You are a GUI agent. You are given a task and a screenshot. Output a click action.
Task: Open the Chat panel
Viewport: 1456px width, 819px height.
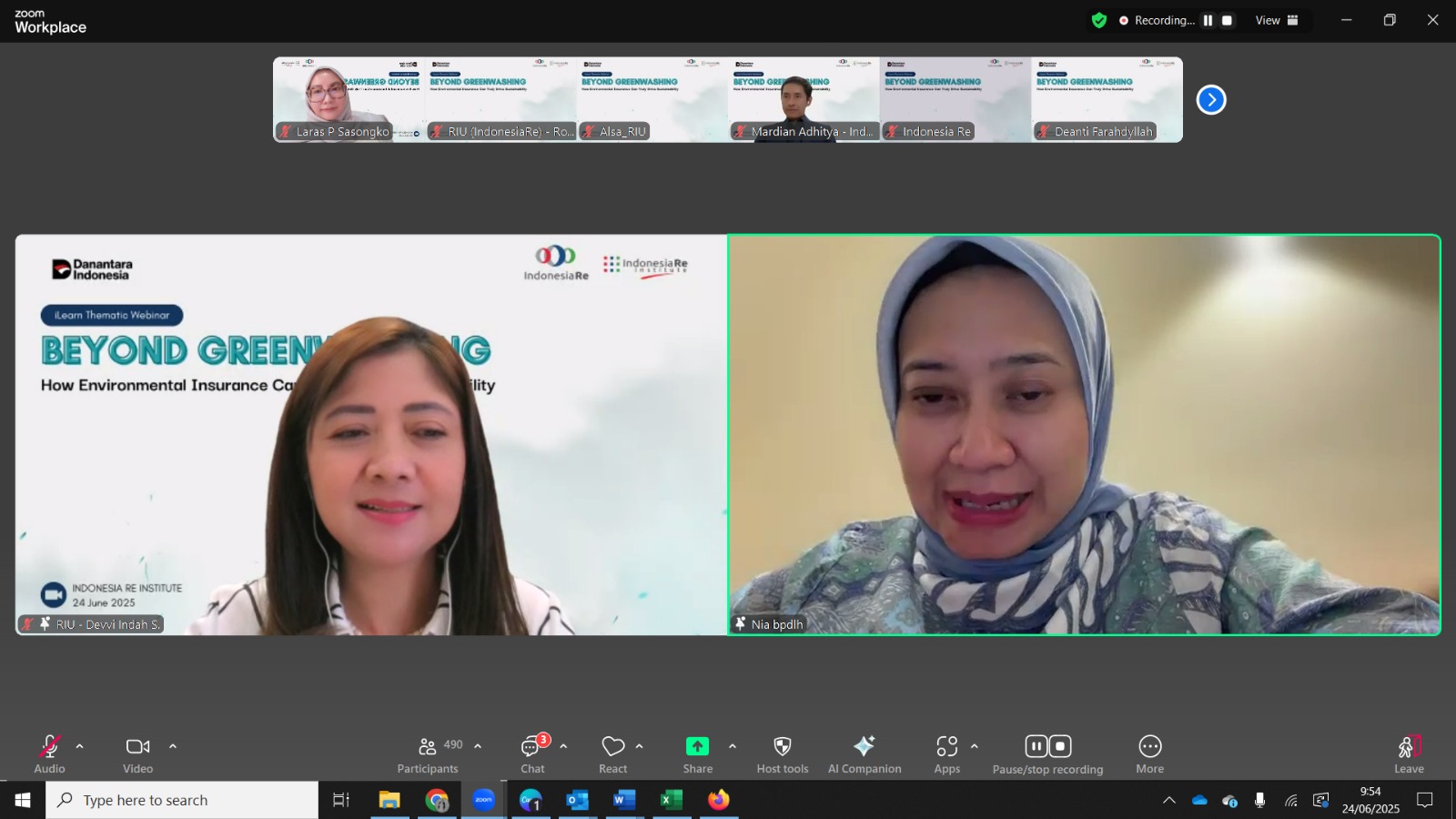coord(533,755)
